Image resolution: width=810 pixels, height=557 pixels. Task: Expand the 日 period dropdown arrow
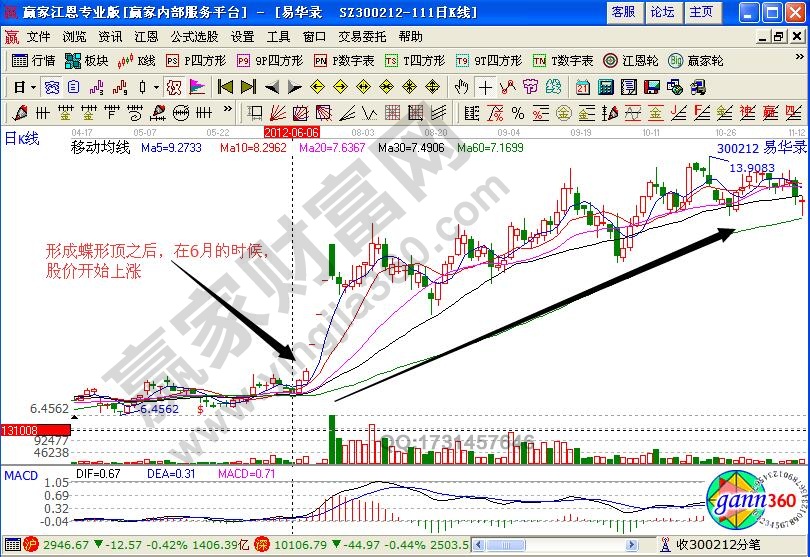33,86
